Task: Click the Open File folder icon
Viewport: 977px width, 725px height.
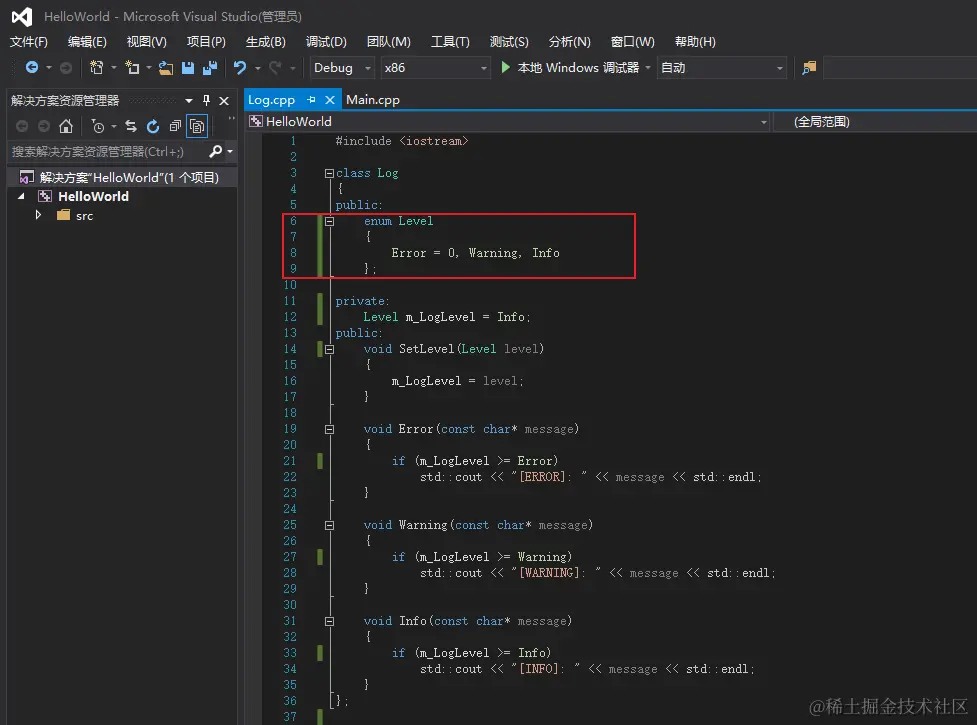Action: [x=166, y=68]
